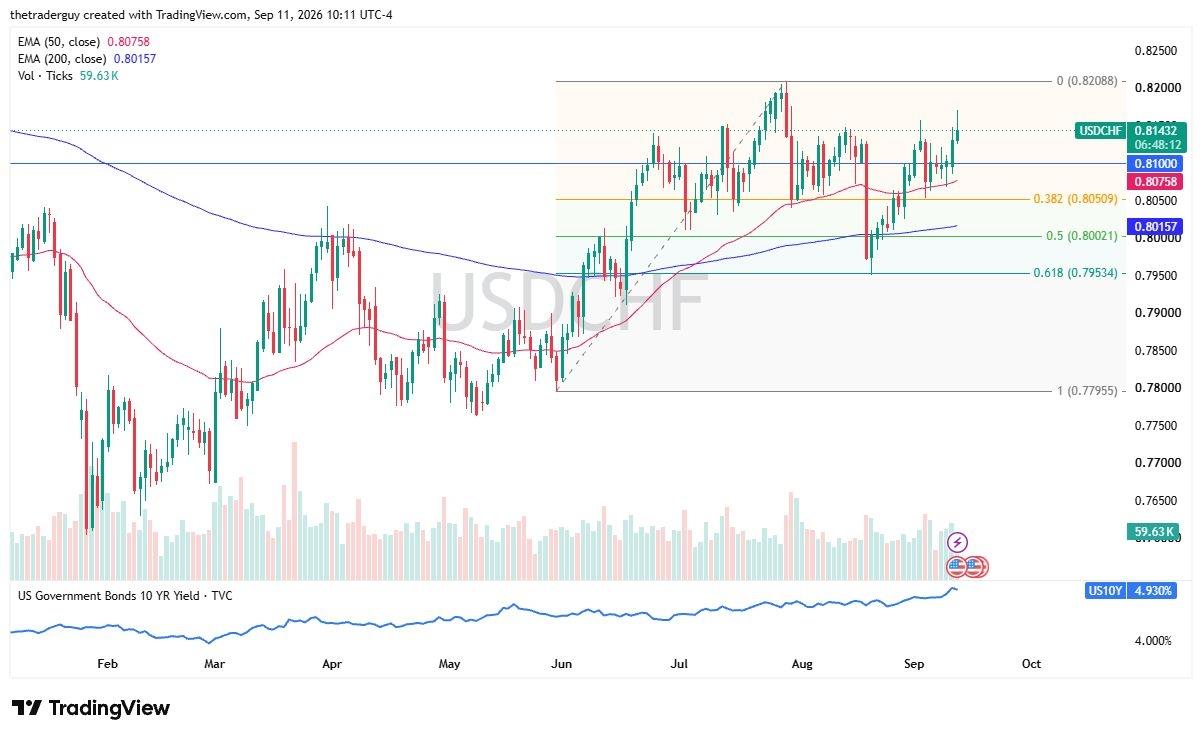Select the EMA (200, close) indicator legend
This screenshot has height=738, width=1202.
point(87,59)
